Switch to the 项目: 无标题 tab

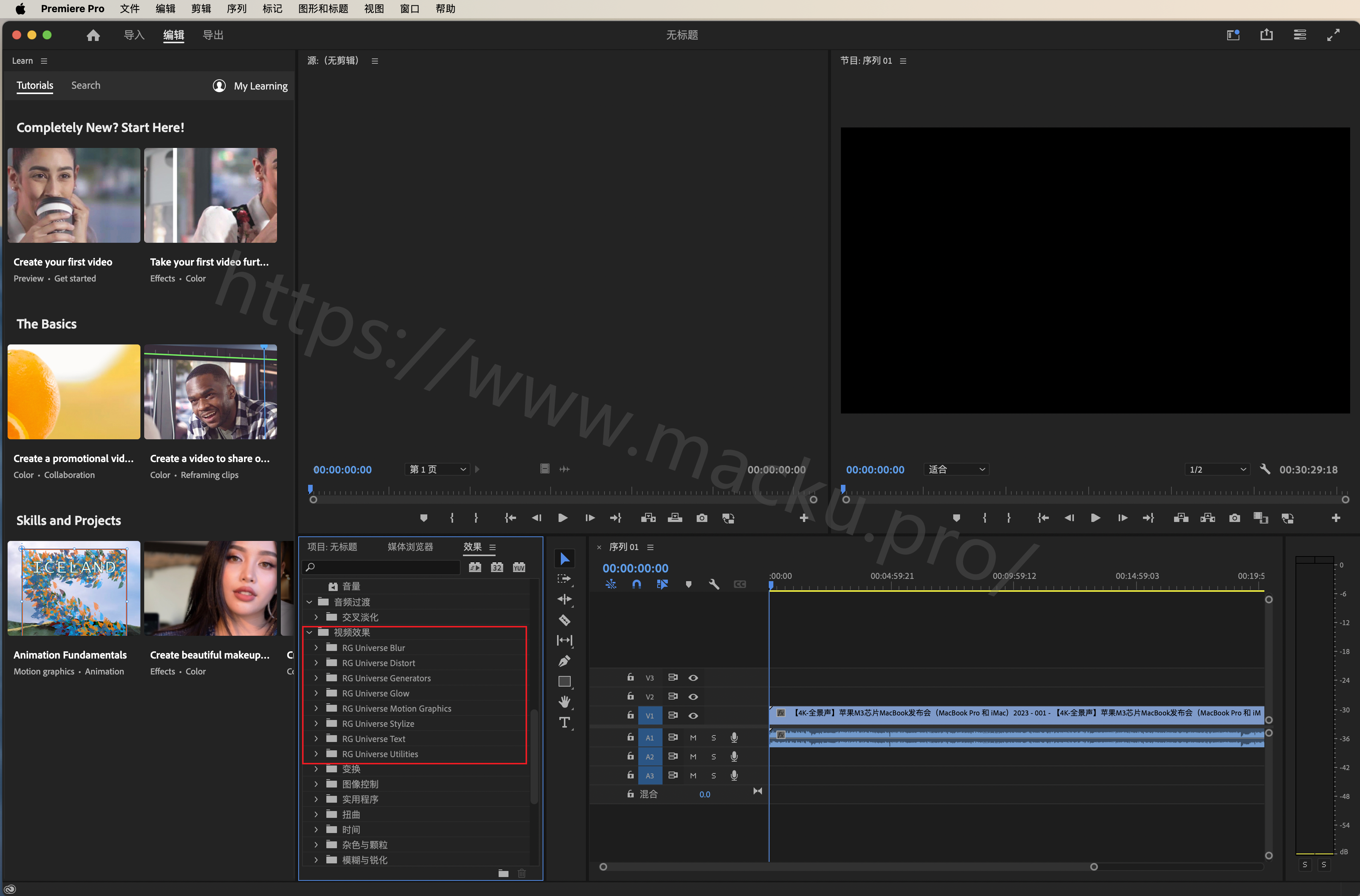tap(332, 547)
